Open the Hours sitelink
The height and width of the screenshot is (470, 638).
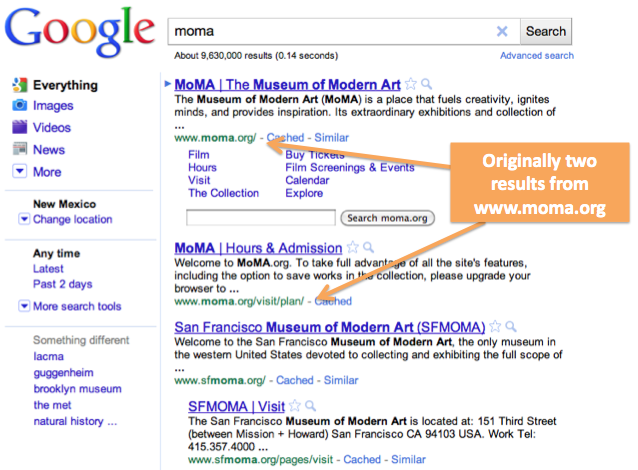202,167
